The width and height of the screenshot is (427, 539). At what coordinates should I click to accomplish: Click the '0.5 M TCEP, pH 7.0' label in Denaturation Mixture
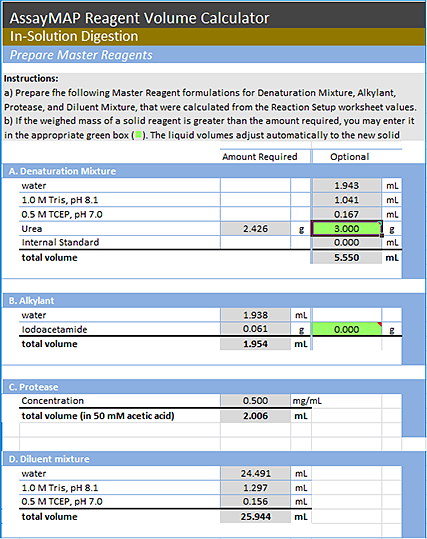tap(62, 214)
